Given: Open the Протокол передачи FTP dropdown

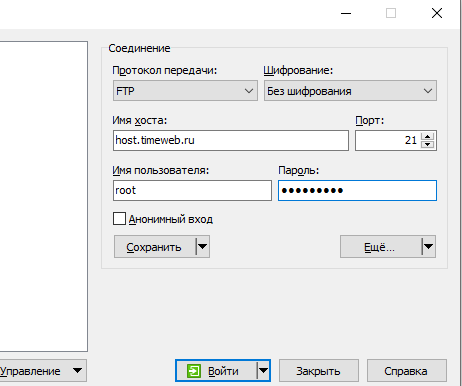Looking at the screenshot, I should coord(185,91).
